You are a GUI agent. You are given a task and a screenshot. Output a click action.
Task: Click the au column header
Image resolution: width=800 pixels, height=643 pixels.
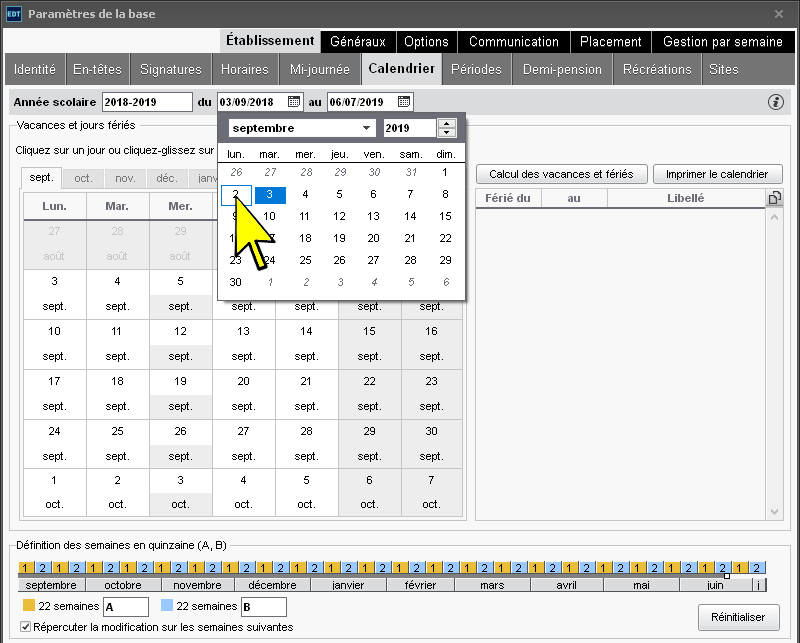tap(574, 198)
